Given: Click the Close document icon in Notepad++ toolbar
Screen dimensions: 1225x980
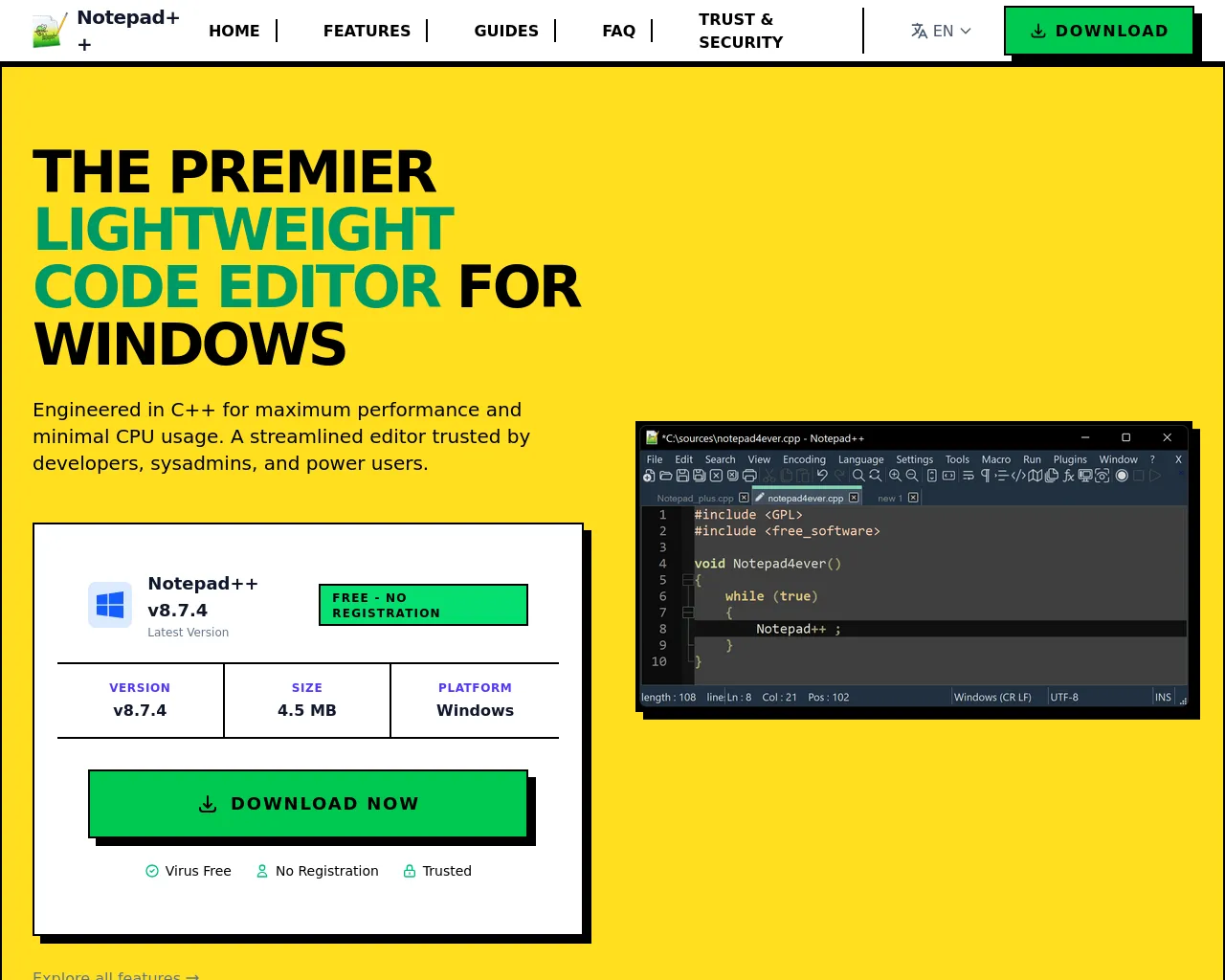Looking at the screenshot, I should [x=716, y=476].
